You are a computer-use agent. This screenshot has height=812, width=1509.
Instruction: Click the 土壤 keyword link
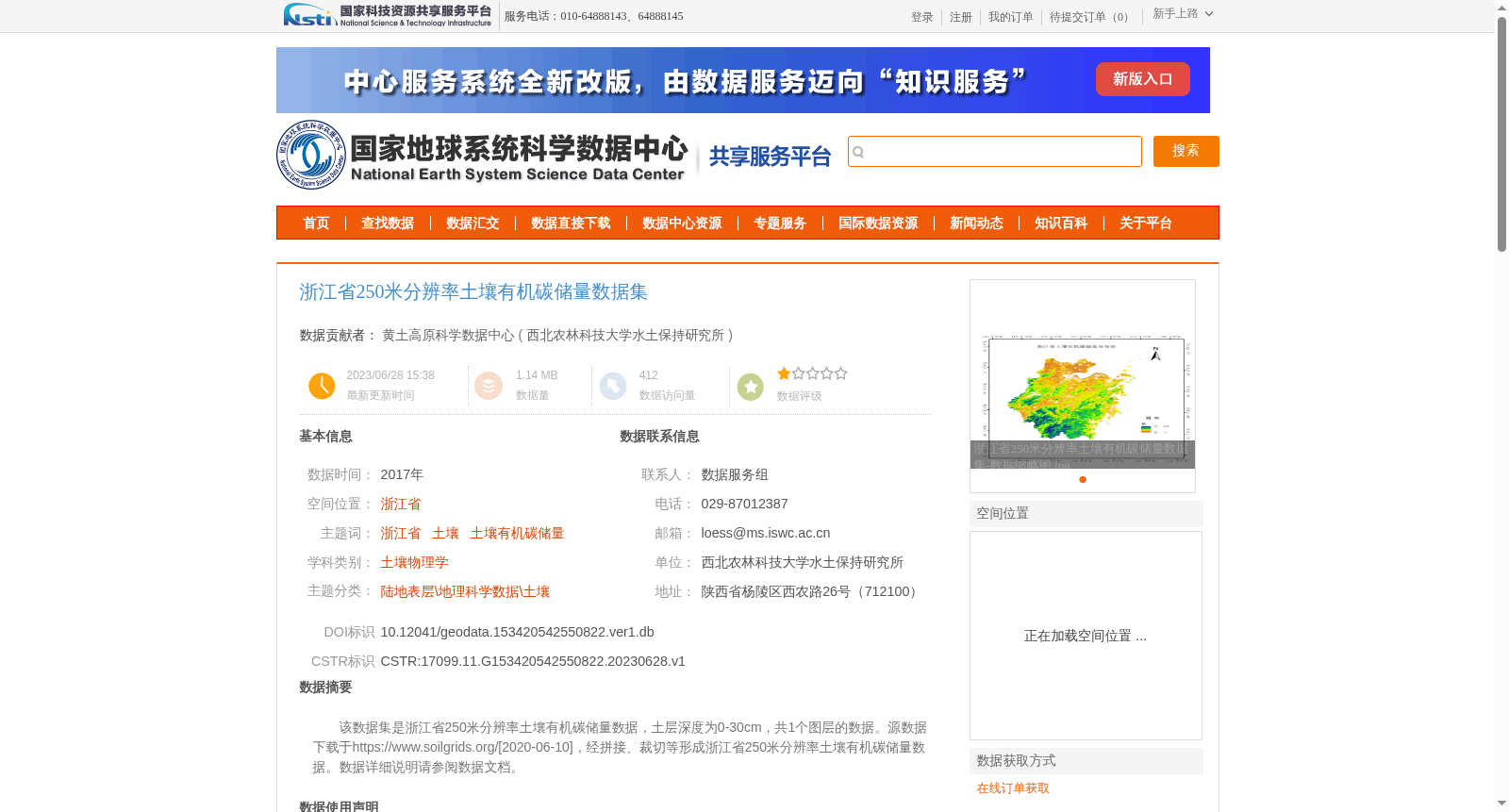click(x=445, y=534)
